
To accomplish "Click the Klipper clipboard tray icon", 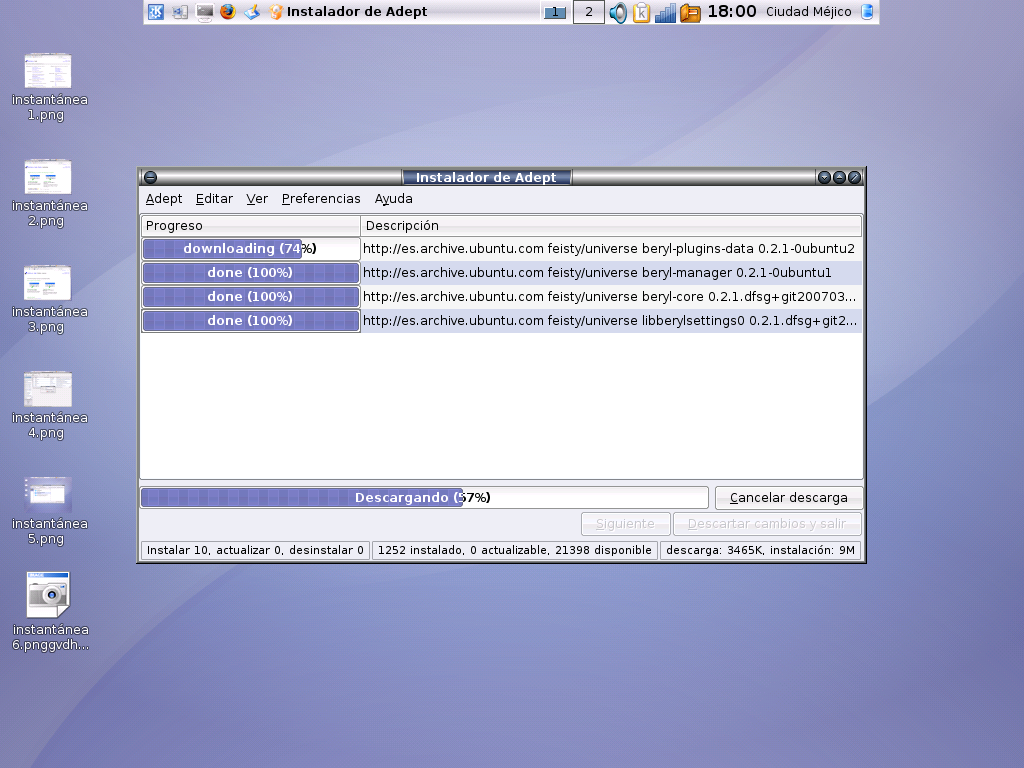I will (641, 12).
